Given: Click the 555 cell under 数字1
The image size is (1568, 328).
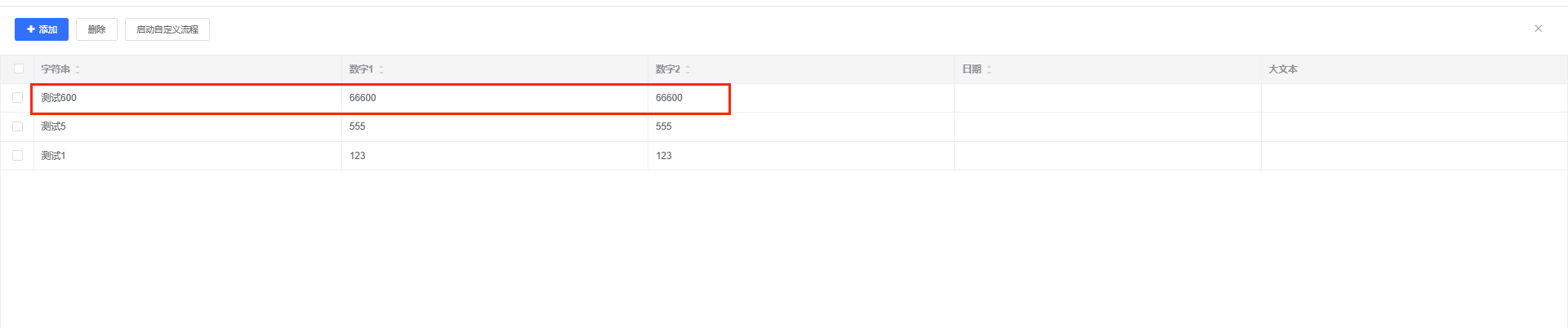Looking at the screenshot, I should [358, 126].
